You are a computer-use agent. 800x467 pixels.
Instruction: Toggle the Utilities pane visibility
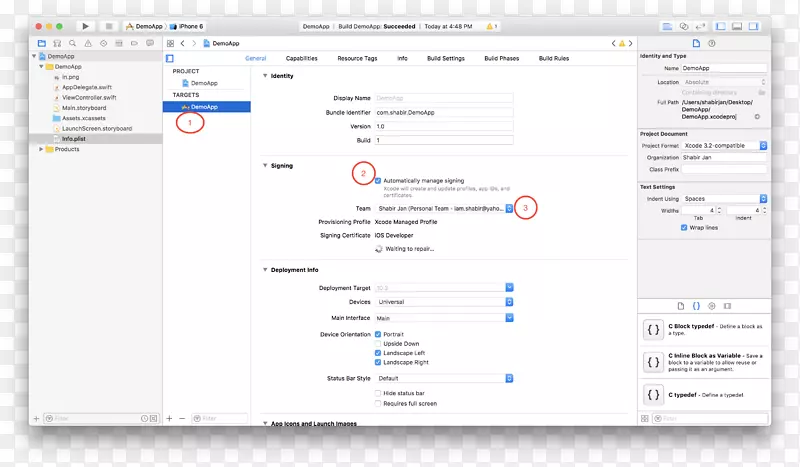pos(753,26)
